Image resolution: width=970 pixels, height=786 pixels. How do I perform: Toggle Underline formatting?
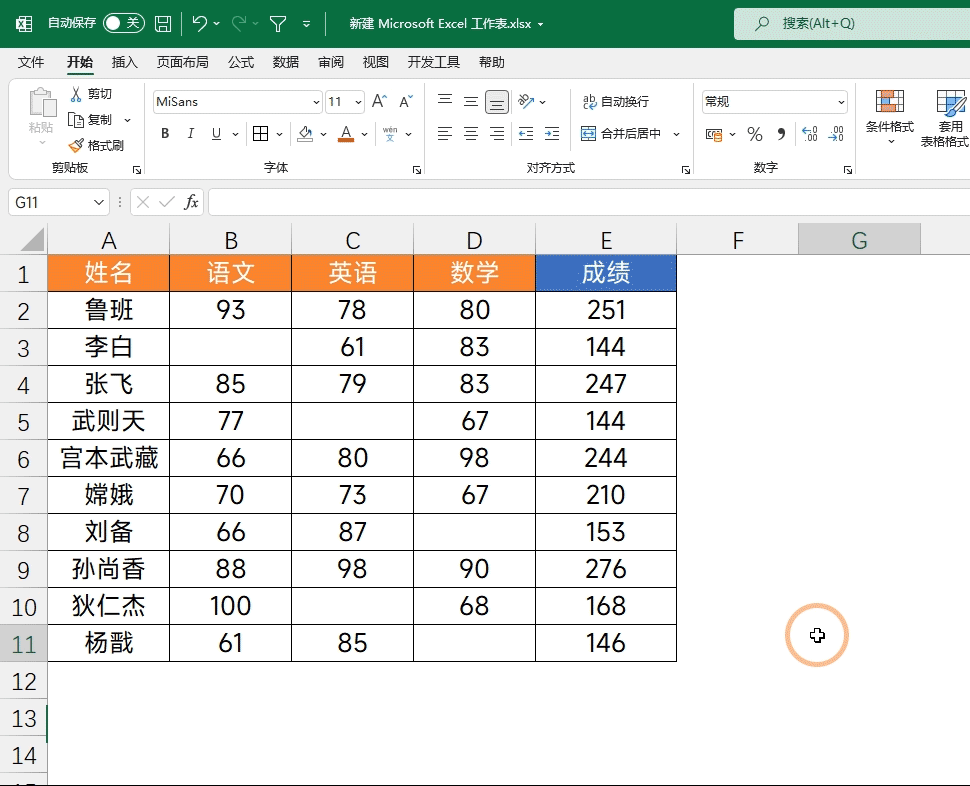pos(217,134)
